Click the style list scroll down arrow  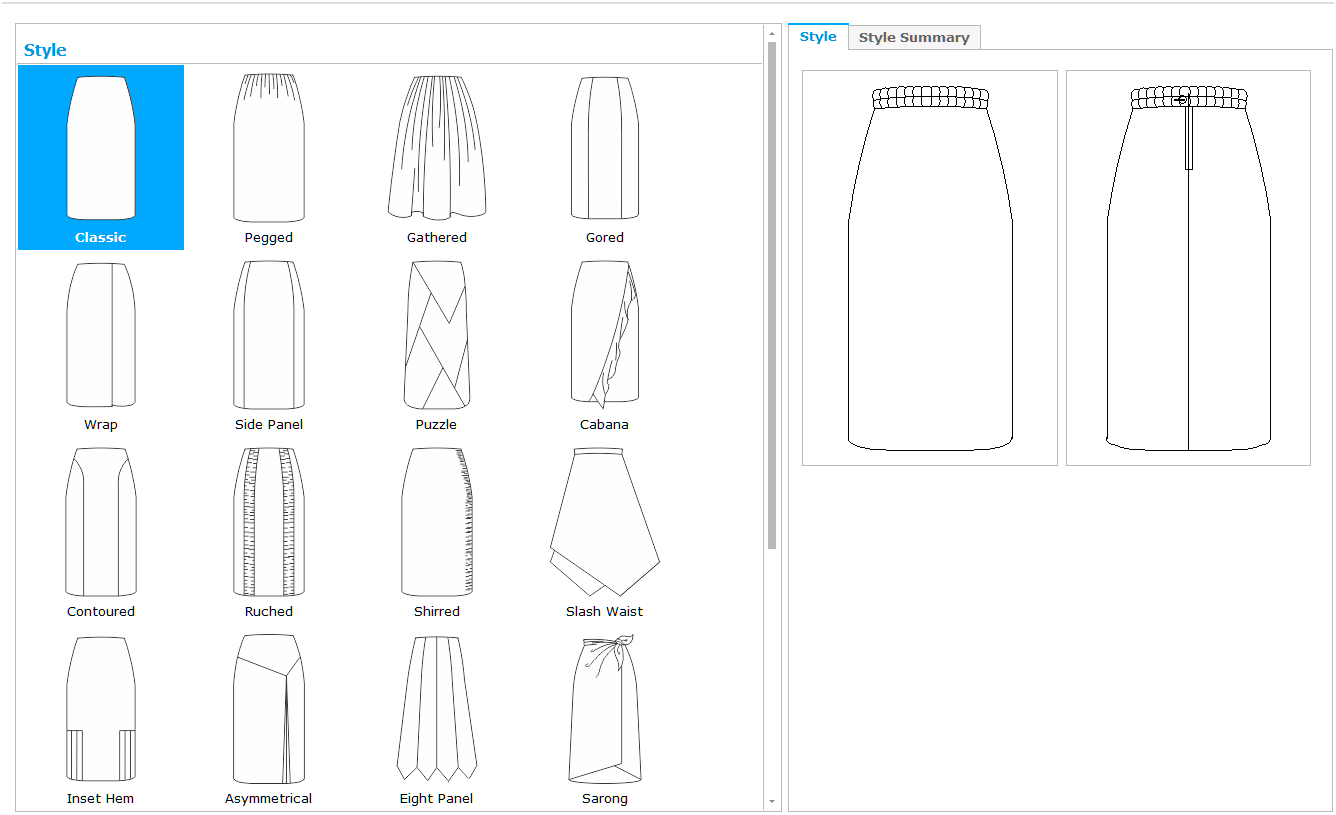772,802
